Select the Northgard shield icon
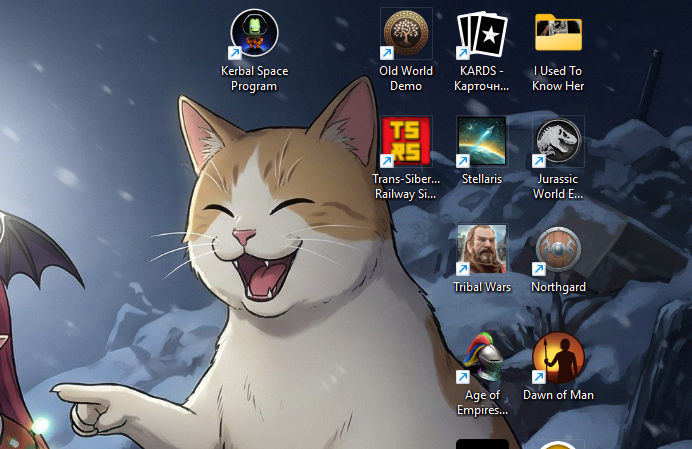The image size is (692, 449). 558,249
